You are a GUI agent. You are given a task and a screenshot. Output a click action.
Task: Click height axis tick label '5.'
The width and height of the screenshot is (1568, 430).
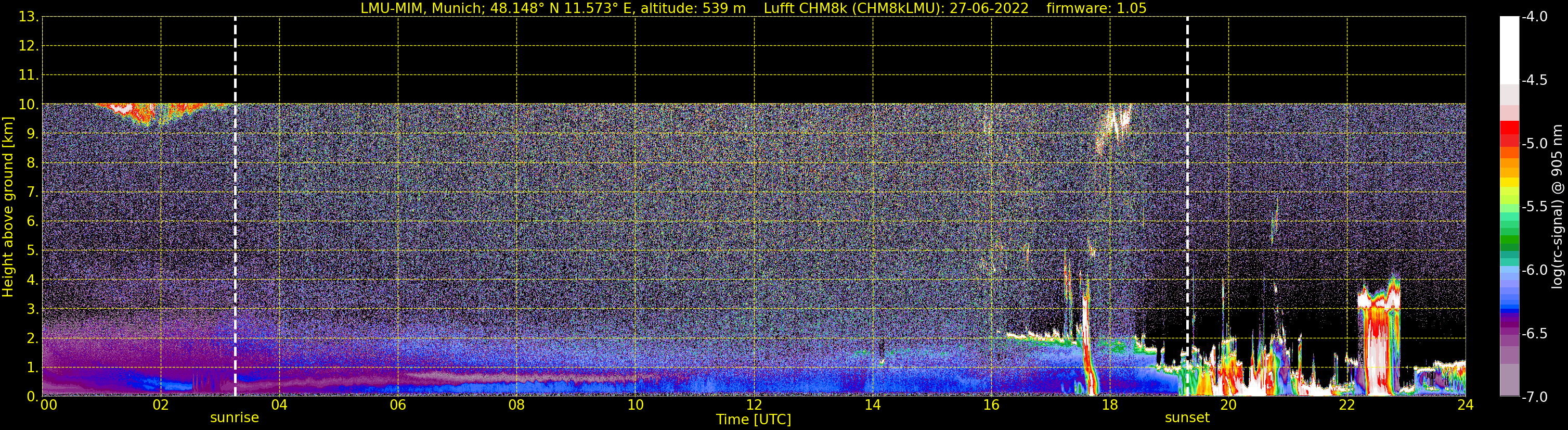tap(32, 251)
